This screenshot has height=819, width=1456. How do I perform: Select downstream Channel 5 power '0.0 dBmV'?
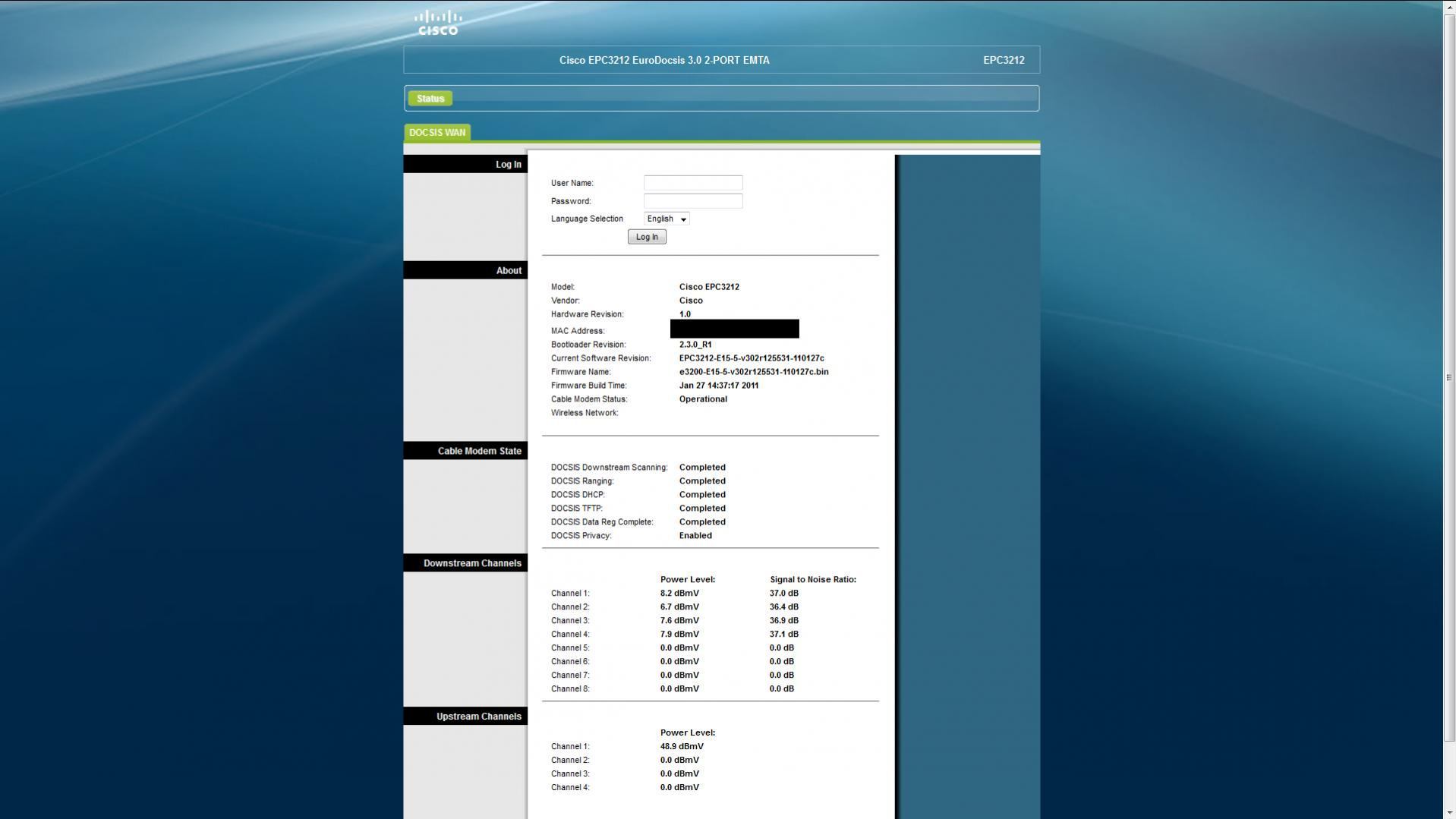(679, 648)
